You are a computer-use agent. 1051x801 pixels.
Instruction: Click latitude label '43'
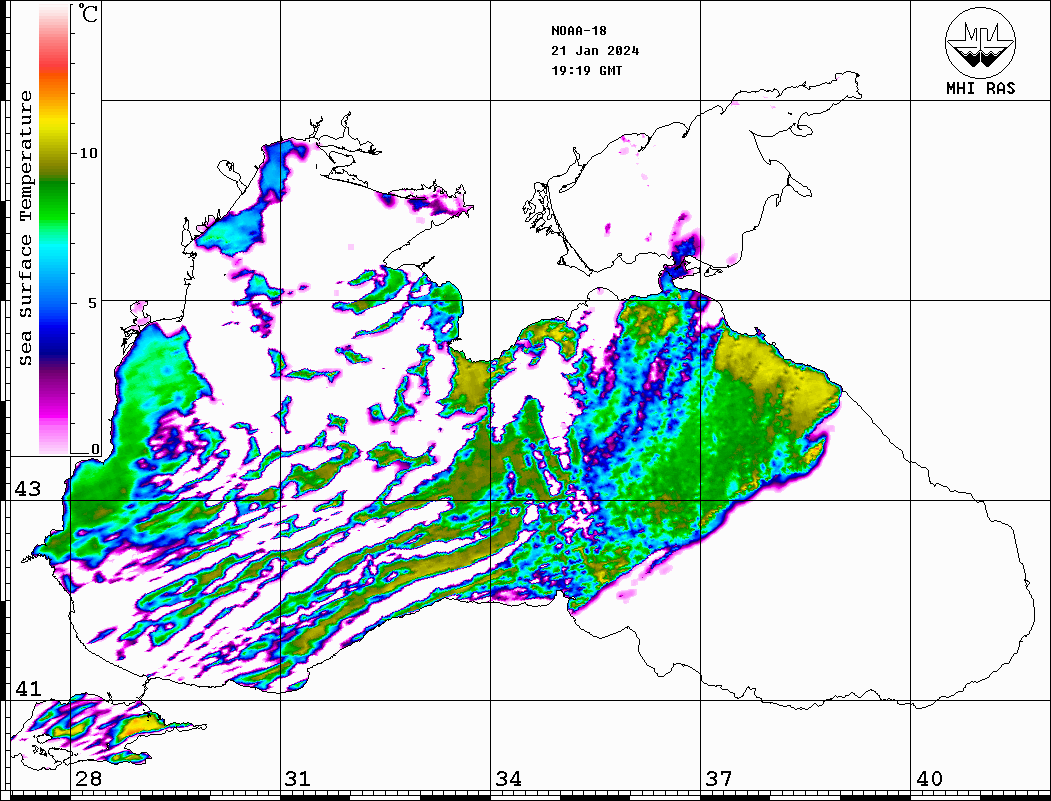pos(28,489)
